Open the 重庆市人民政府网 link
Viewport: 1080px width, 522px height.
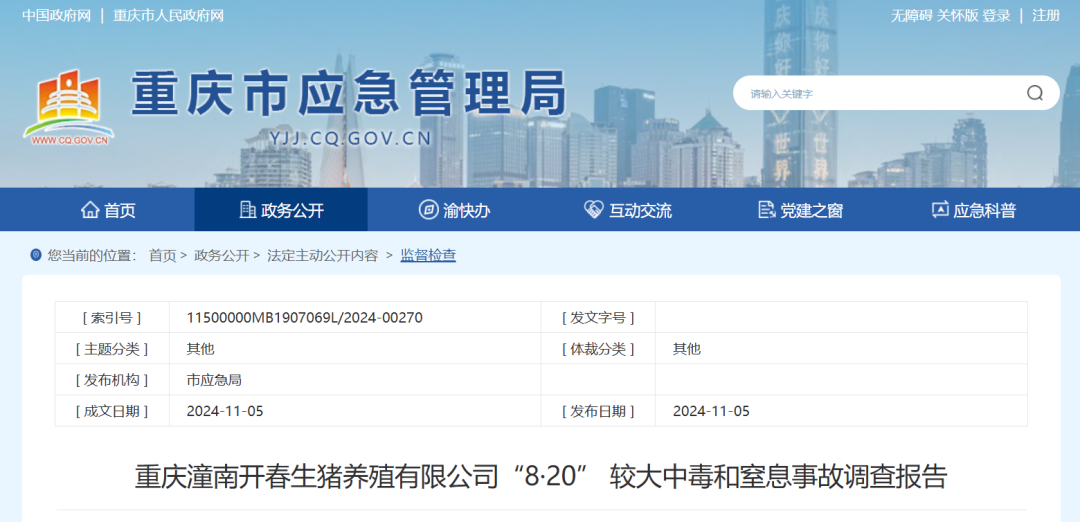tap(168, 16)
